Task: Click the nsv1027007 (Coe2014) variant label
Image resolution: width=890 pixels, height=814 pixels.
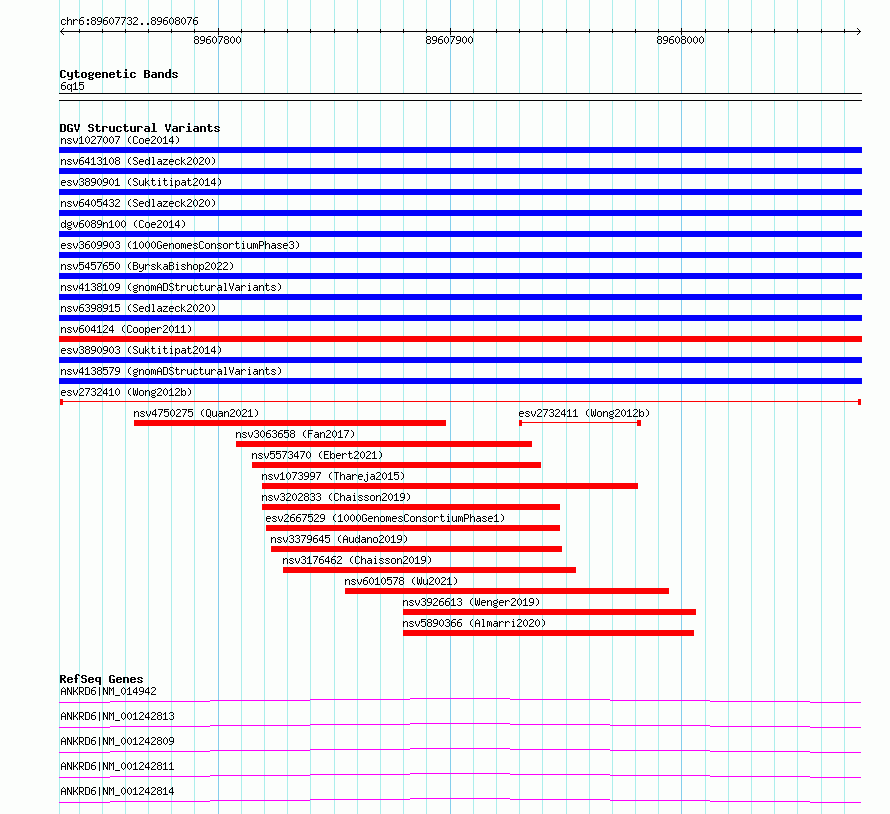Action: (120, 140)
